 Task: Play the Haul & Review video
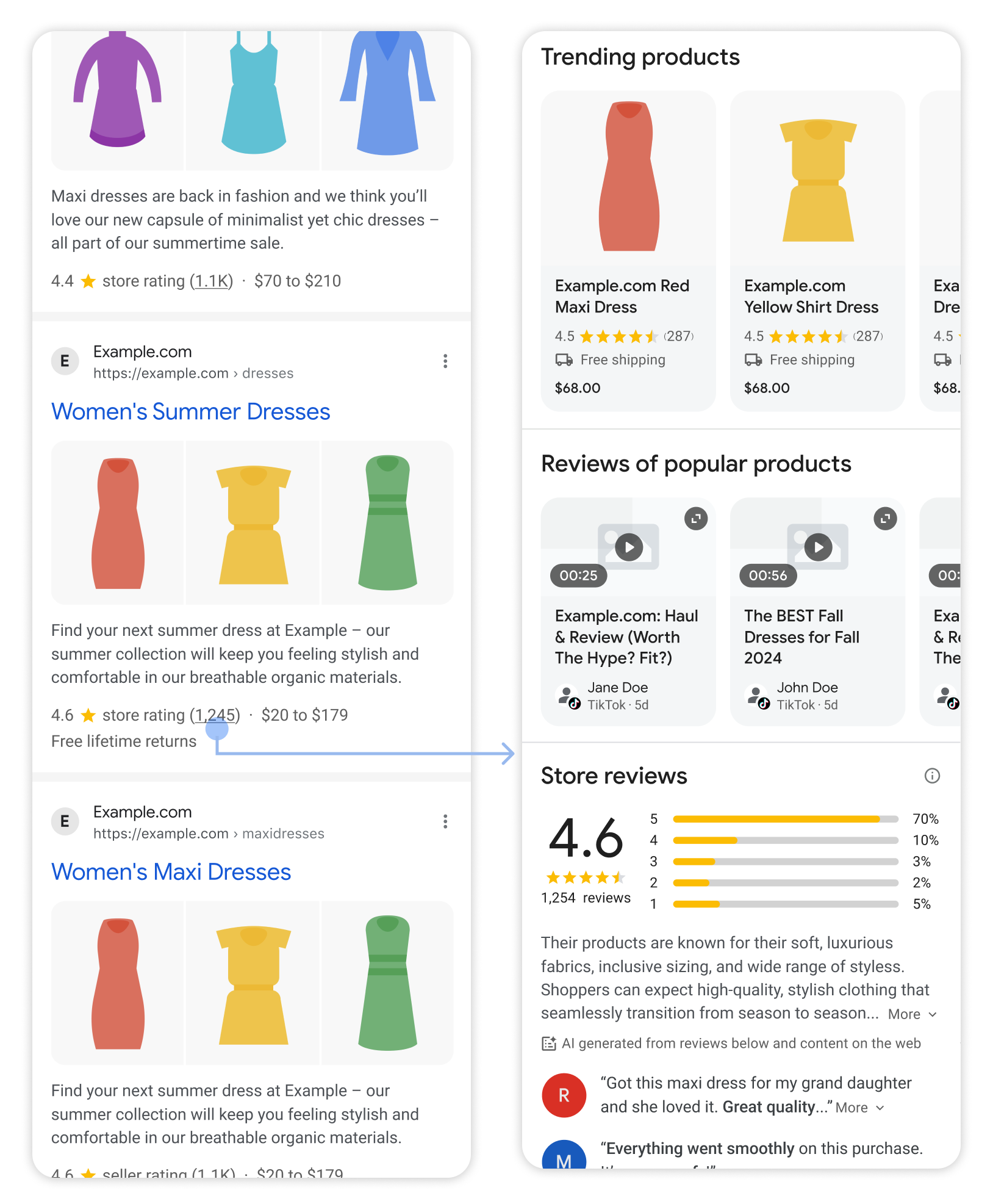click(628, 547)
